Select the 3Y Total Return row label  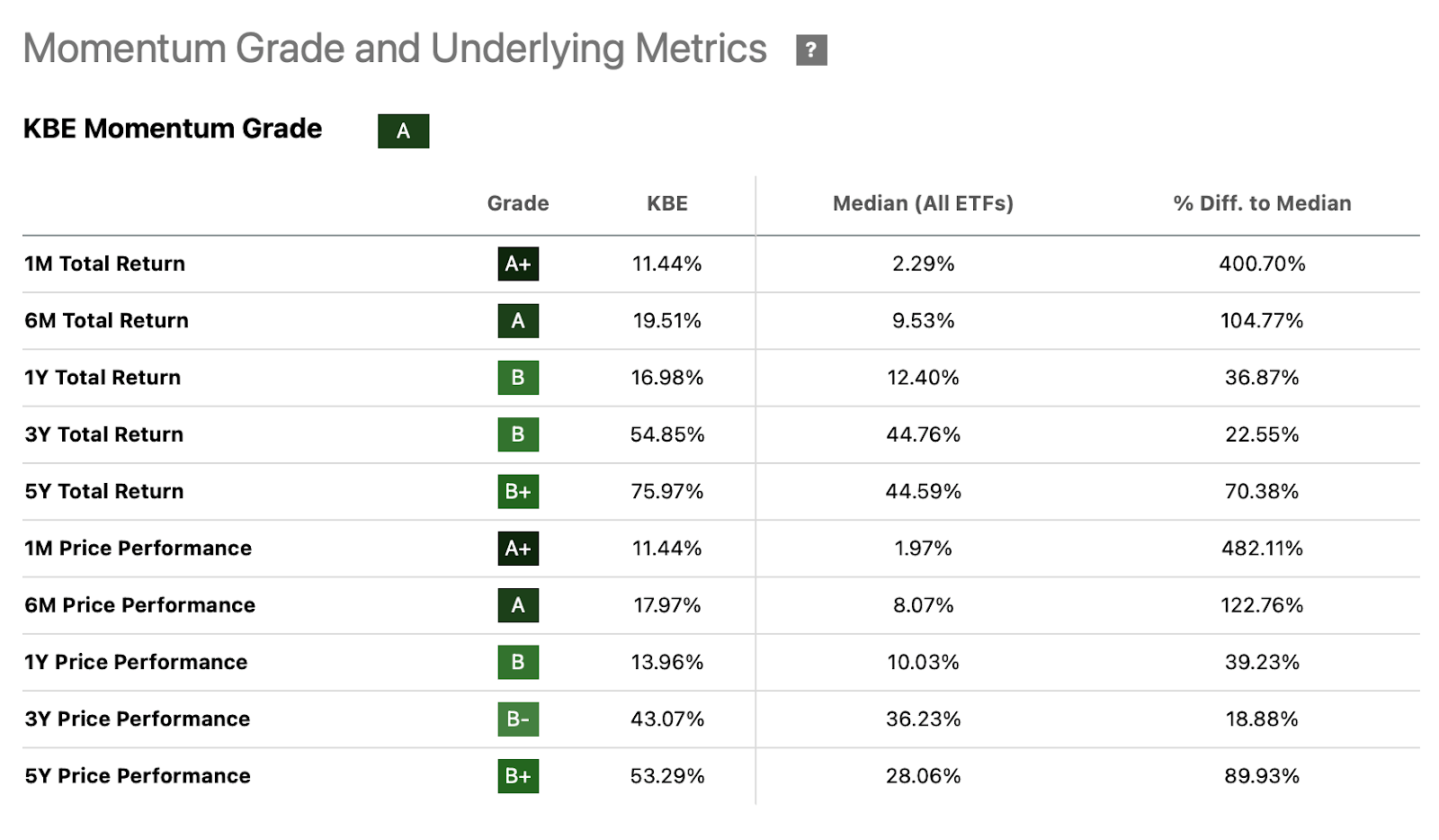104,435
